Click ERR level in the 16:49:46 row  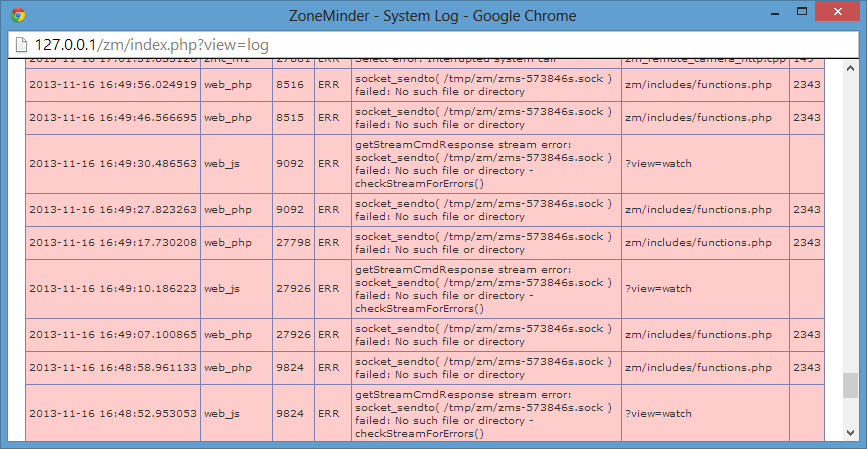tap(328, 118)
